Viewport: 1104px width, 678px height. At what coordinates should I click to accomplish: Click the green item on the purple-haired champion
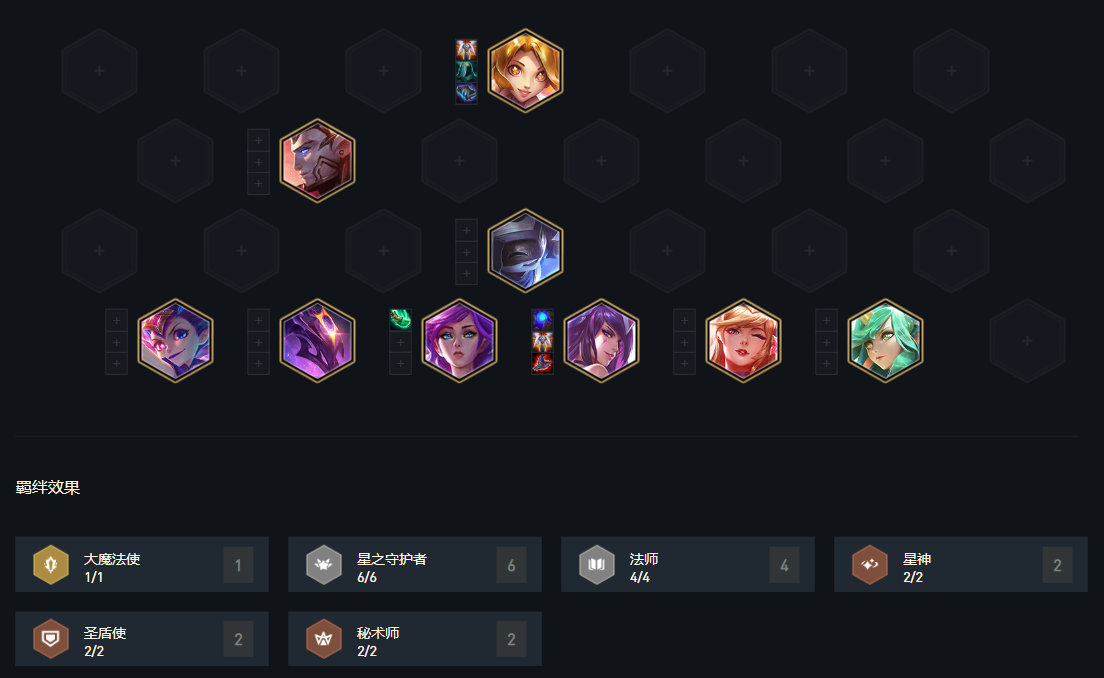coord(401,320)
